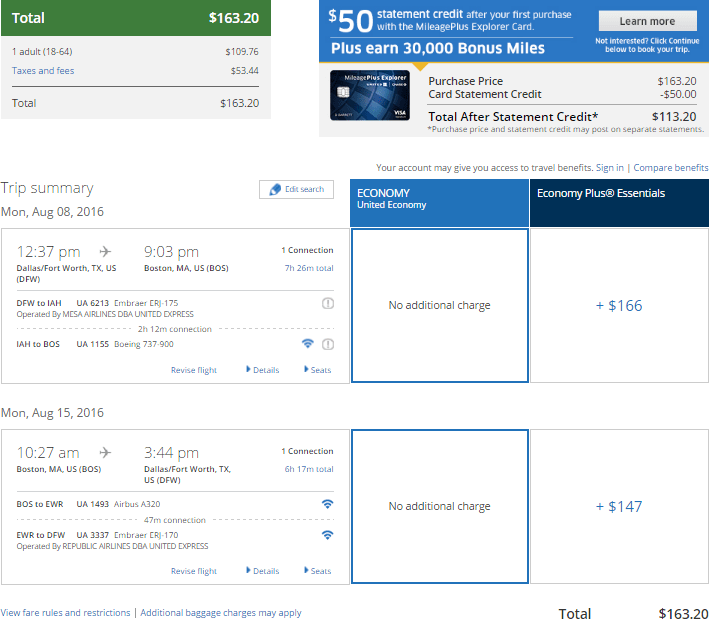
Task: Click the Learn more button
Action: point(648,21)
